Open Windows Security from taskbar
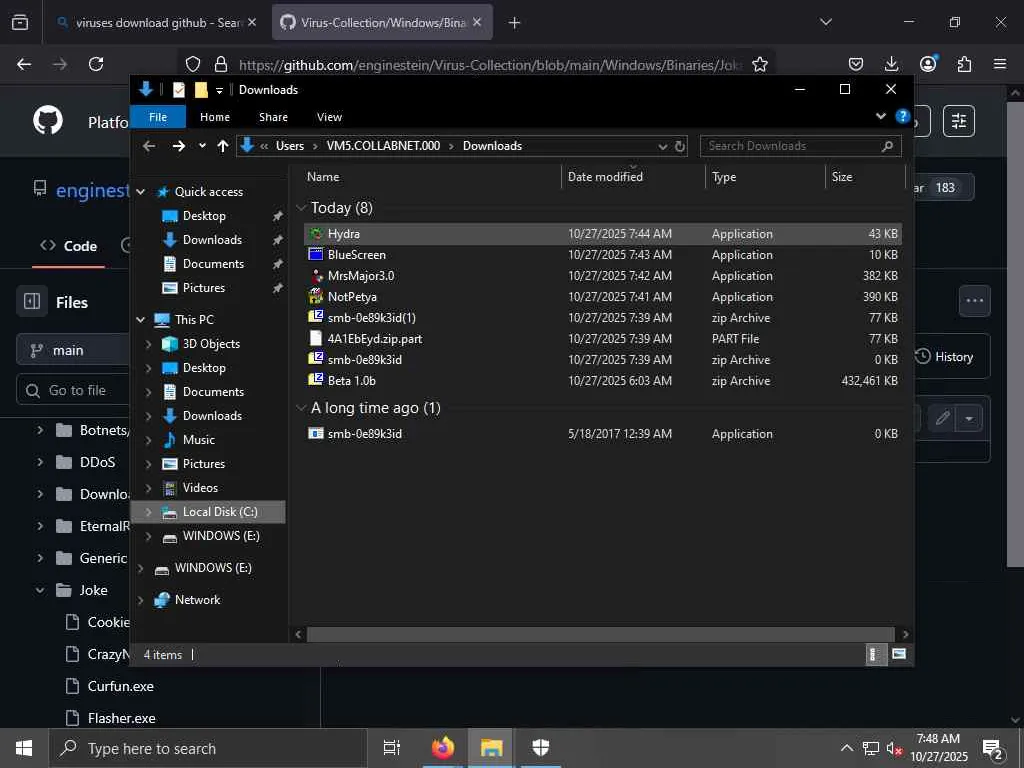This screenshot has width=1024, height=768. click(x=541, y=748)
